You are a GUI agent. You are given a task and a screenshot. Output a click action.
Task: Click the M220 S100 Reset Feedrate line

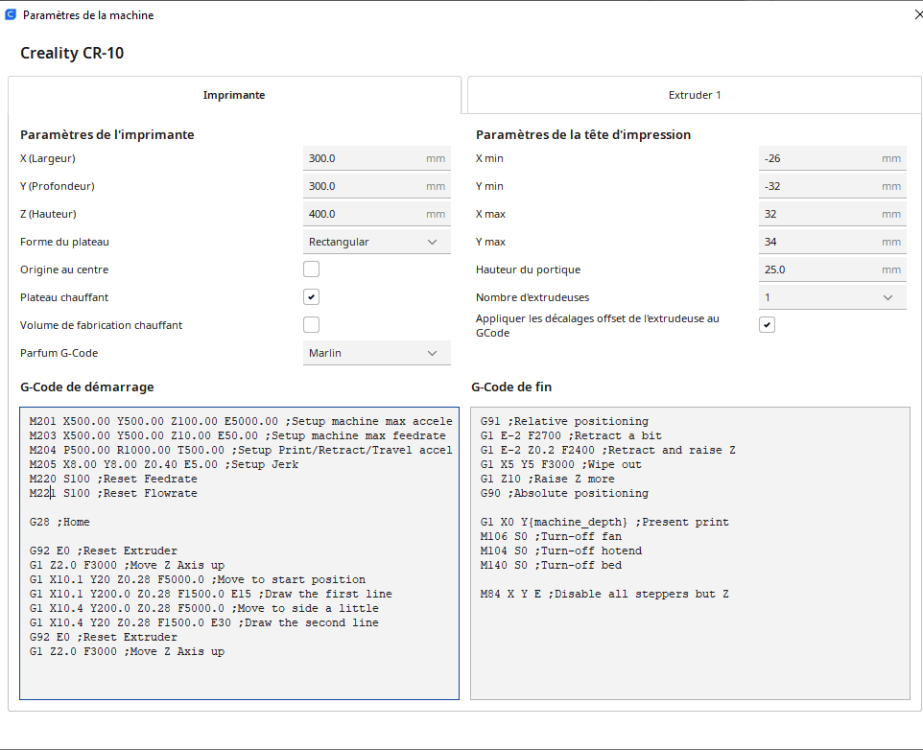pos(113,479)
